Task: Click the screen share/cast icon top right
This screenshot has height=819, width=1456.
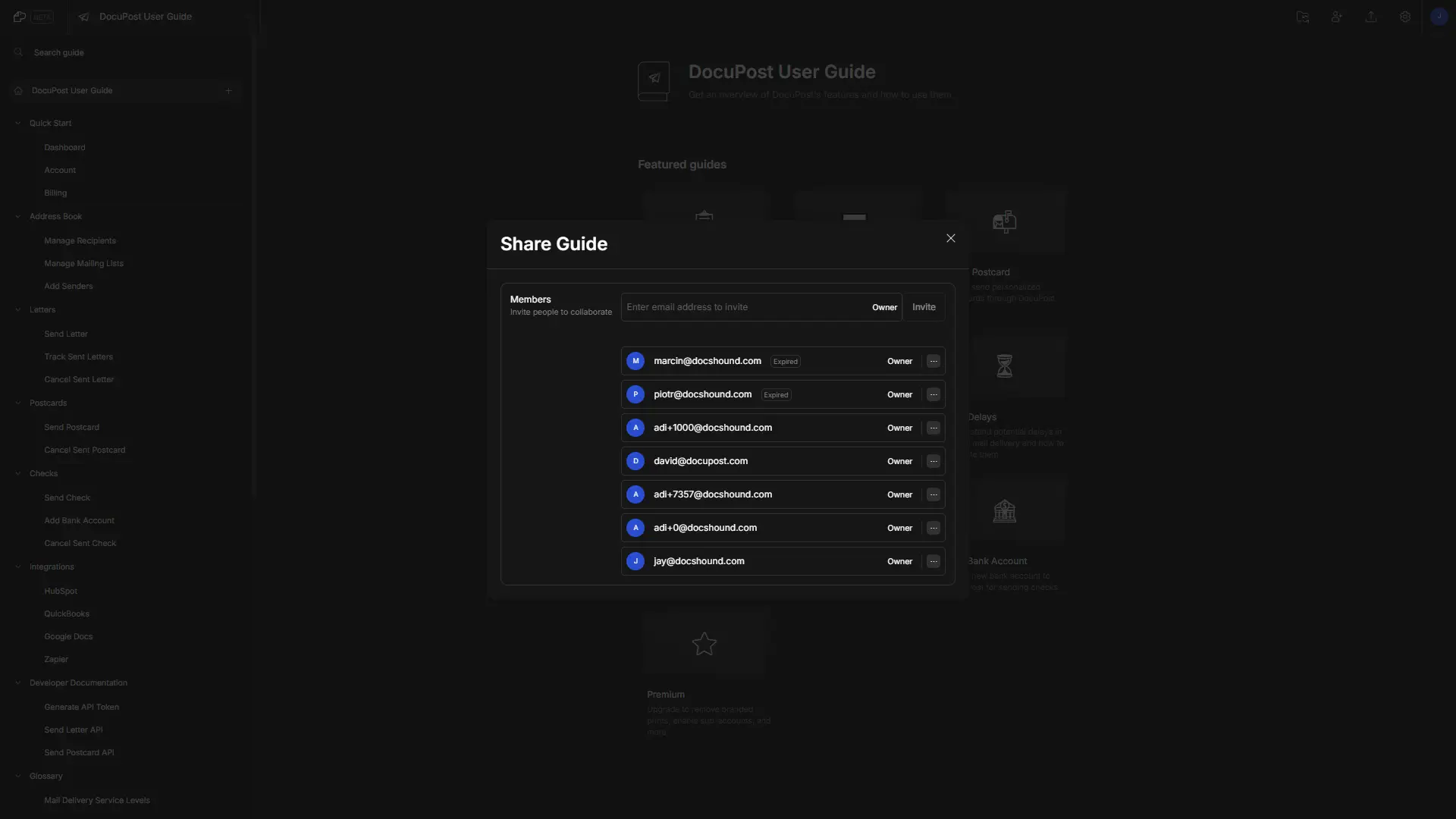Action: click(x=1303, y=17)
